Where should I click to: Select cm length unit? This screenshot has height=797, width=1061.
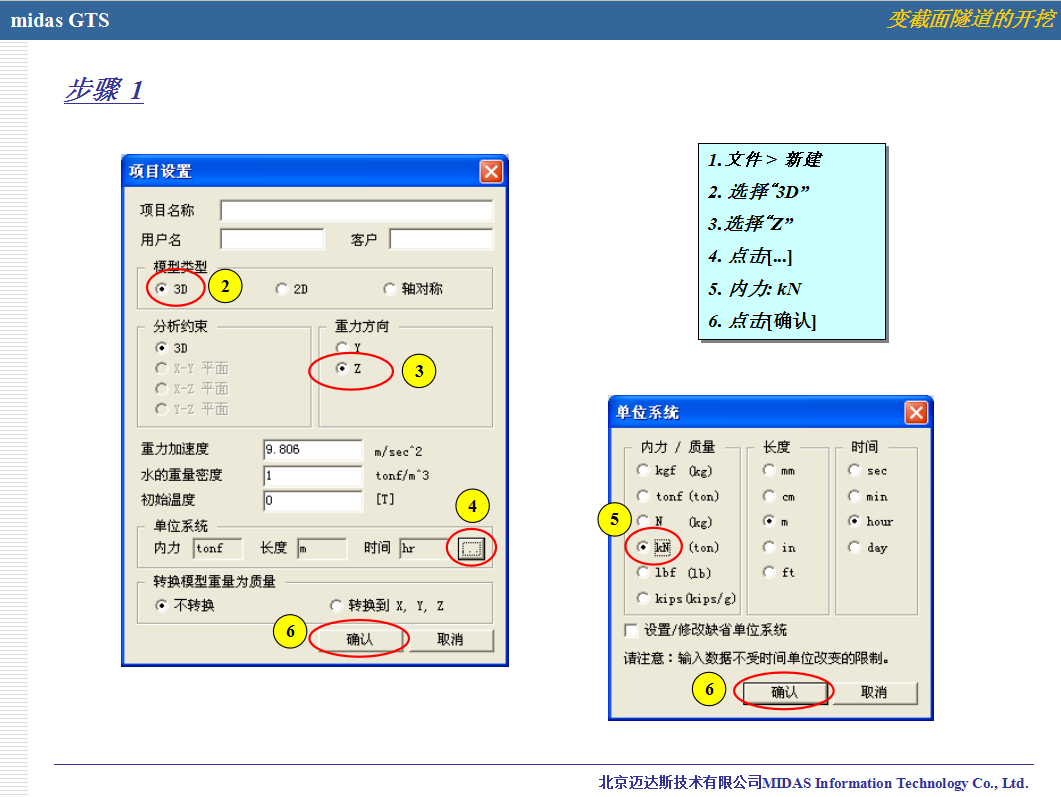769,496
